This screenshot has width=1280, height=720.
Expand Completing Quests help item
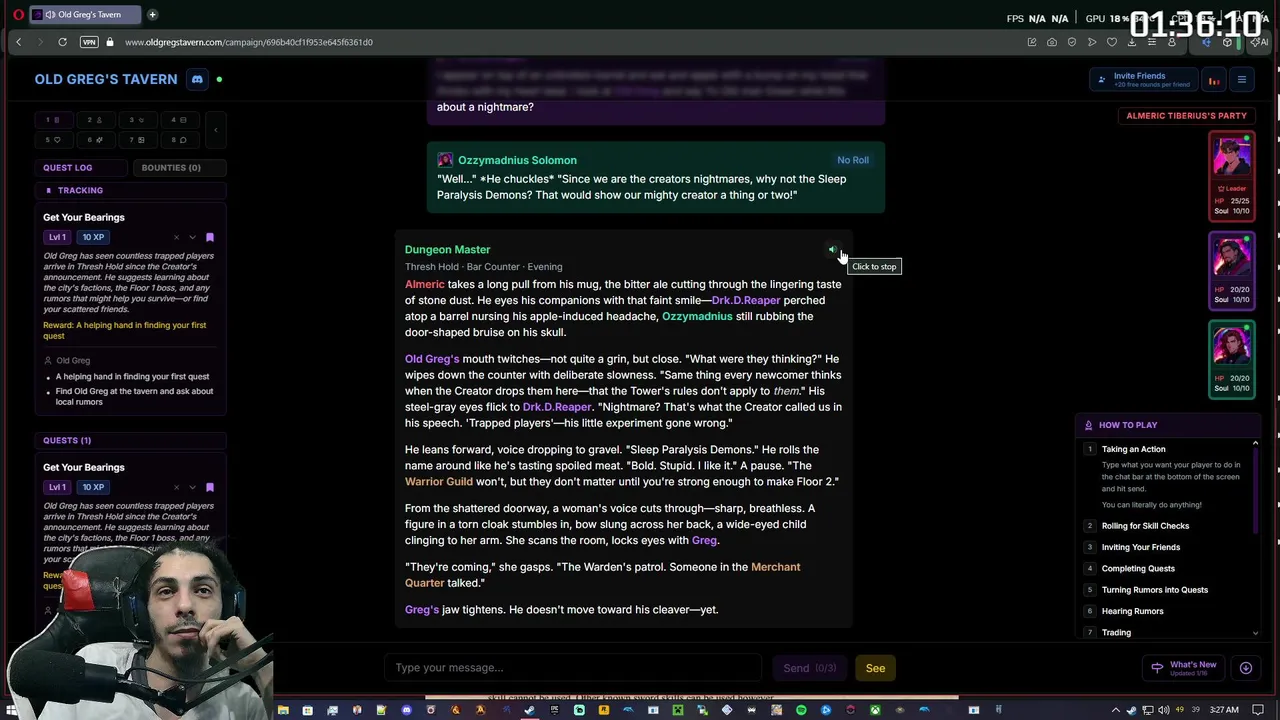[x=1138, y=569]
